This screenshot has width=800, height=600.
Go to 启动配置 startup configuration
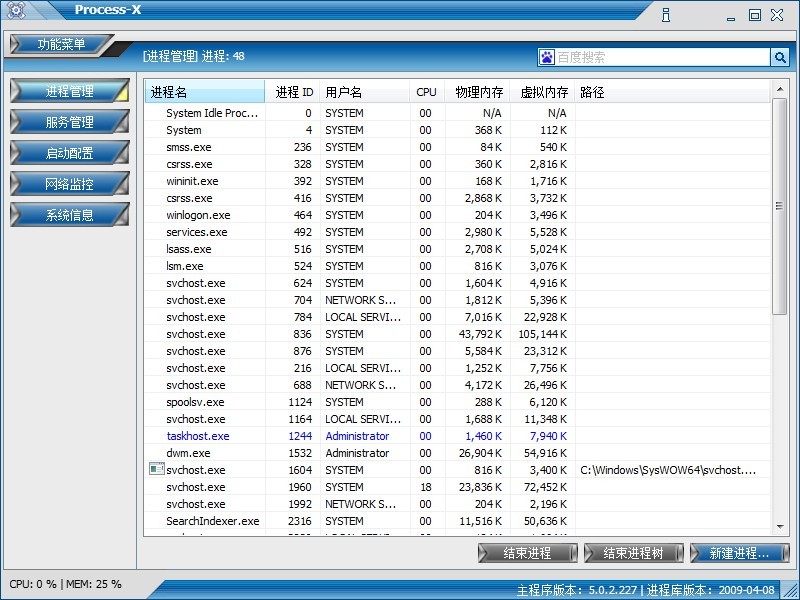click(x=69, y=153)
